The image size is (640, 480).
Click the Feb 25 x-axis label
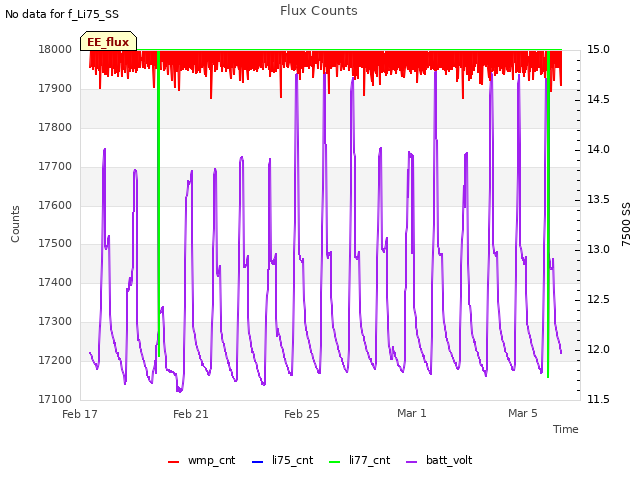coord(302,414)
